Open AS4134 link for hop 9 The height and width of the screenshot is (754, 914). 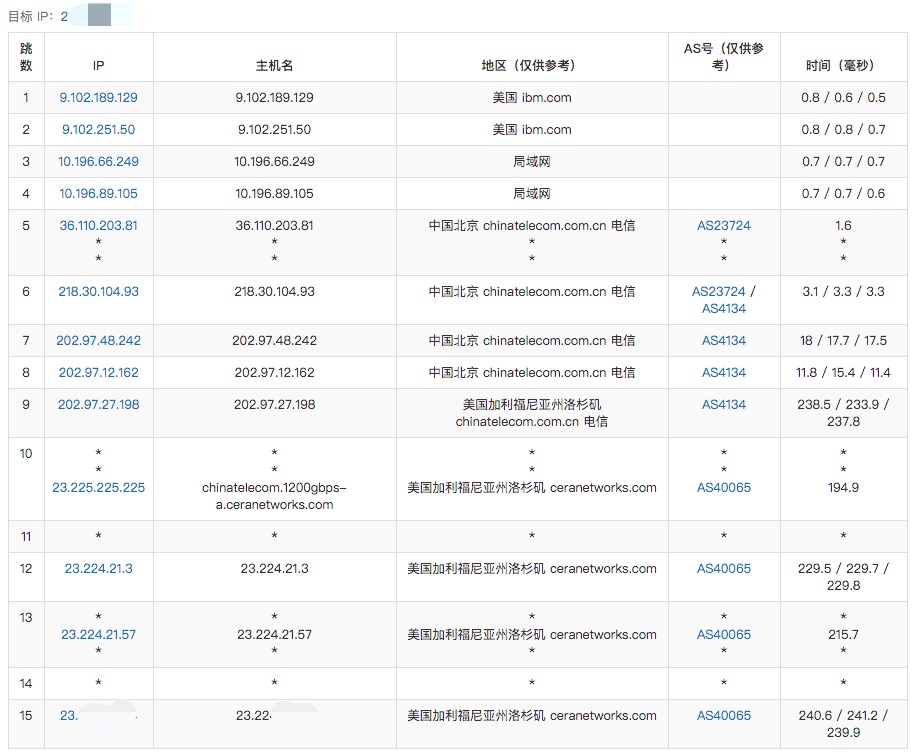(x=723, y=405)
